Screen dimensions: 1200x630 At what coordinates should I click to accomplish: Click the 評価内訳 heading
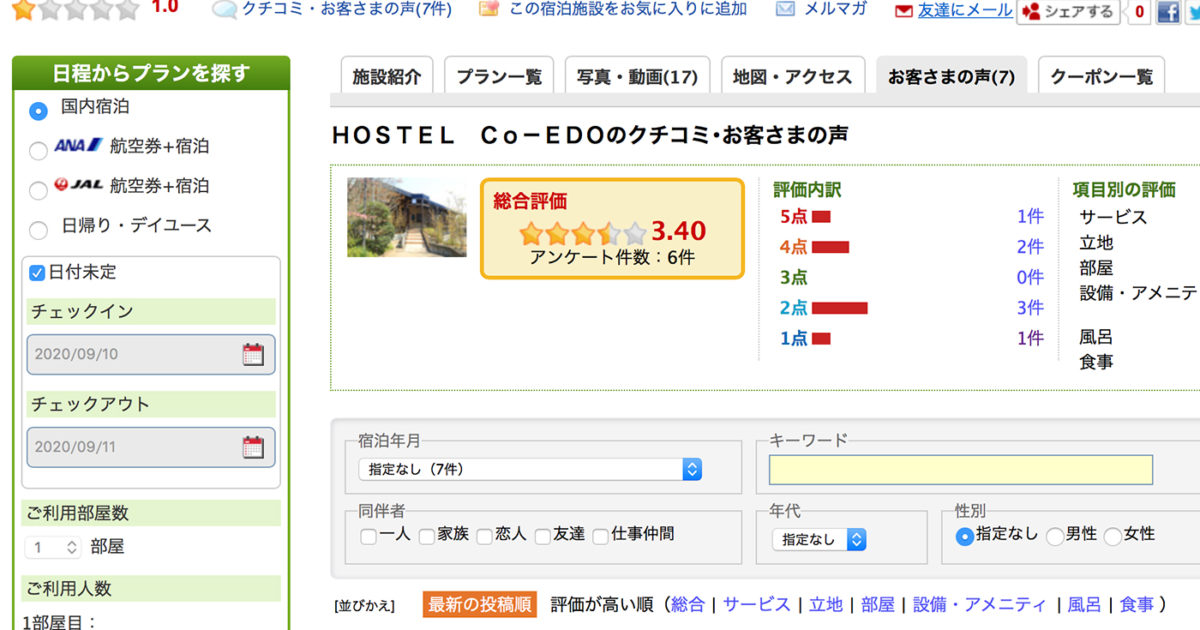click(807, 190)
